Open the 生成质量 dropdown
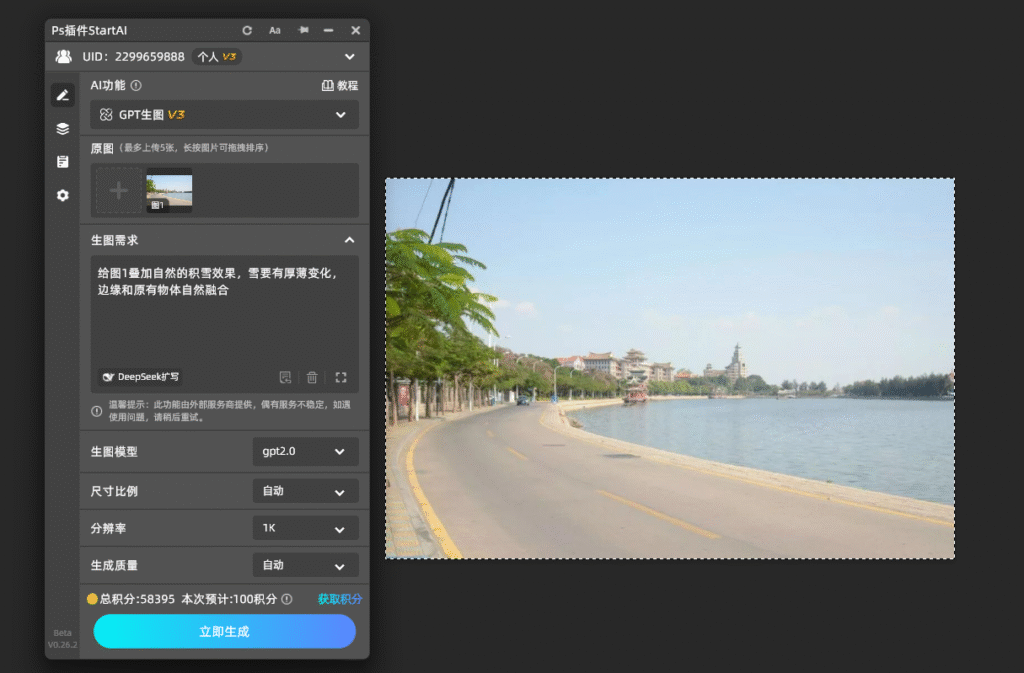1024x673 pixels. 305,565
